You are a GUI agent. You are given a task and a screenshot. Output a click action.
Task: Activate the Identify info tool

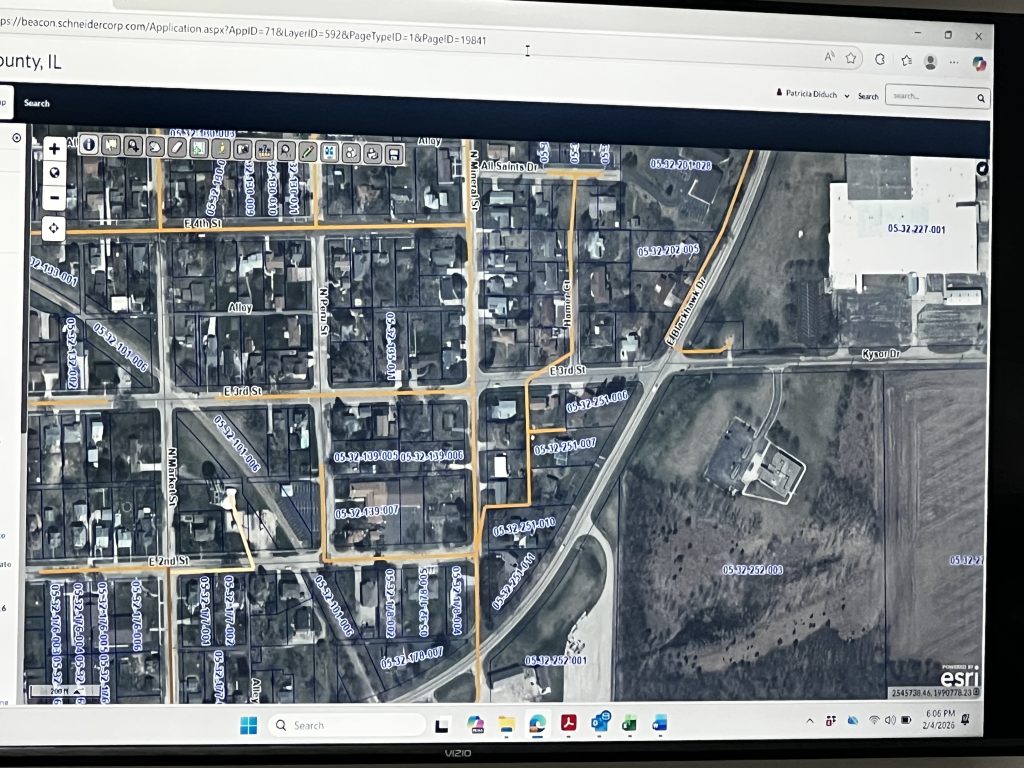[x=89, y=145]
